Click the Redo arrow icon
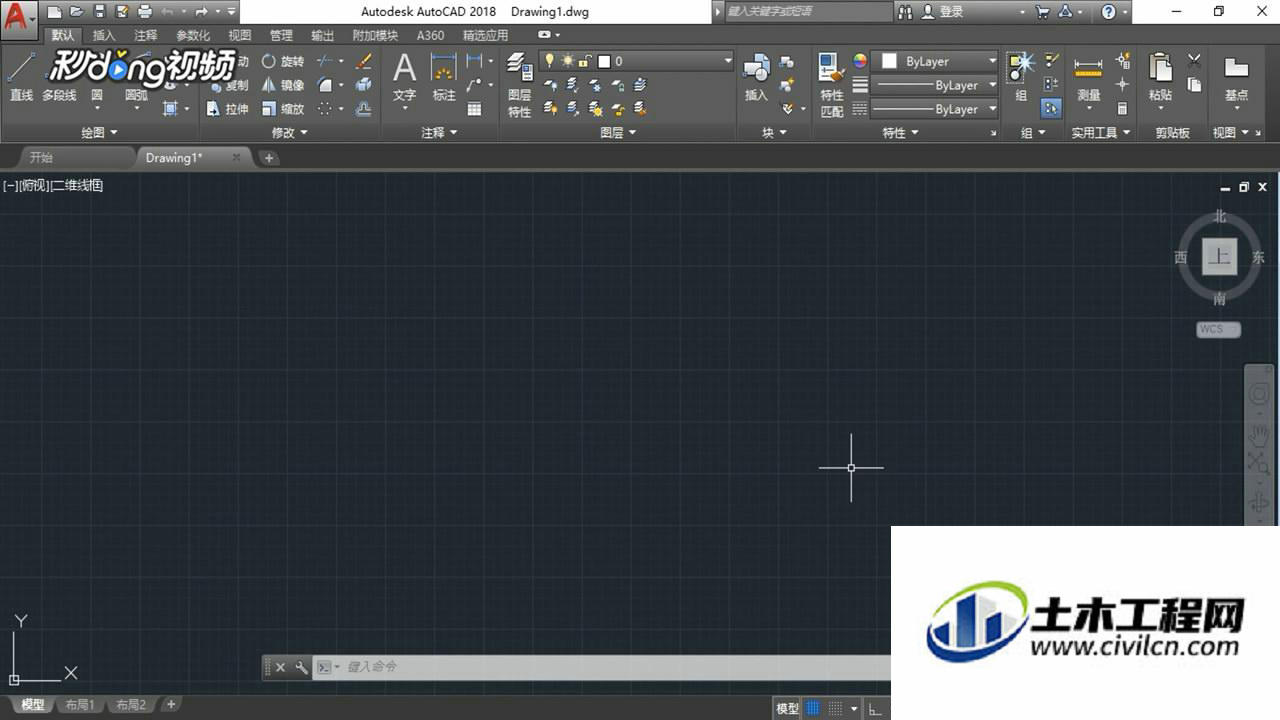 point(201,12)
